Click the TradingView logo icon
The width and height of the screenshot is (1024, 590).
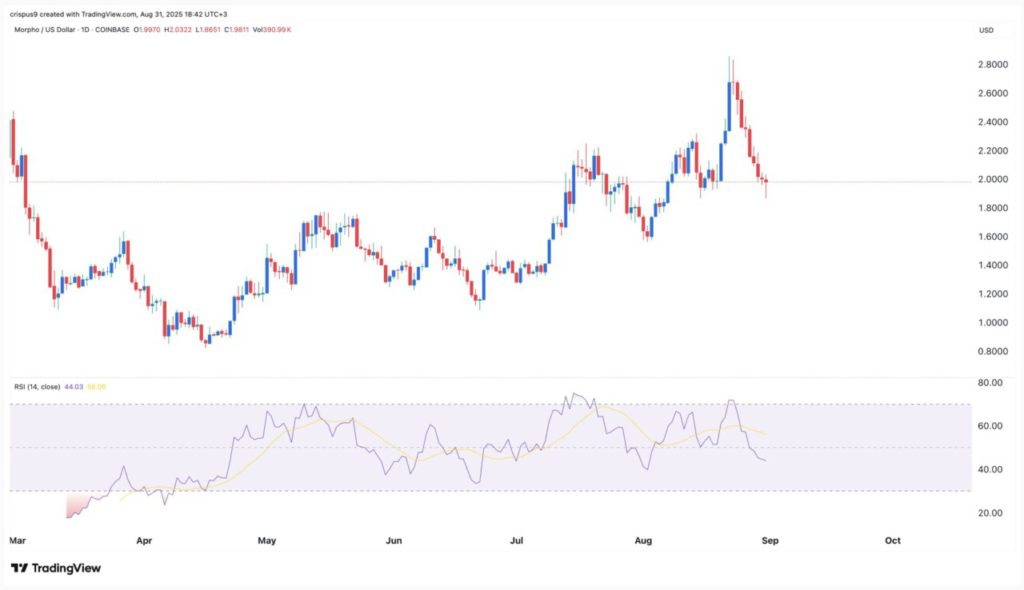point(19,568)
